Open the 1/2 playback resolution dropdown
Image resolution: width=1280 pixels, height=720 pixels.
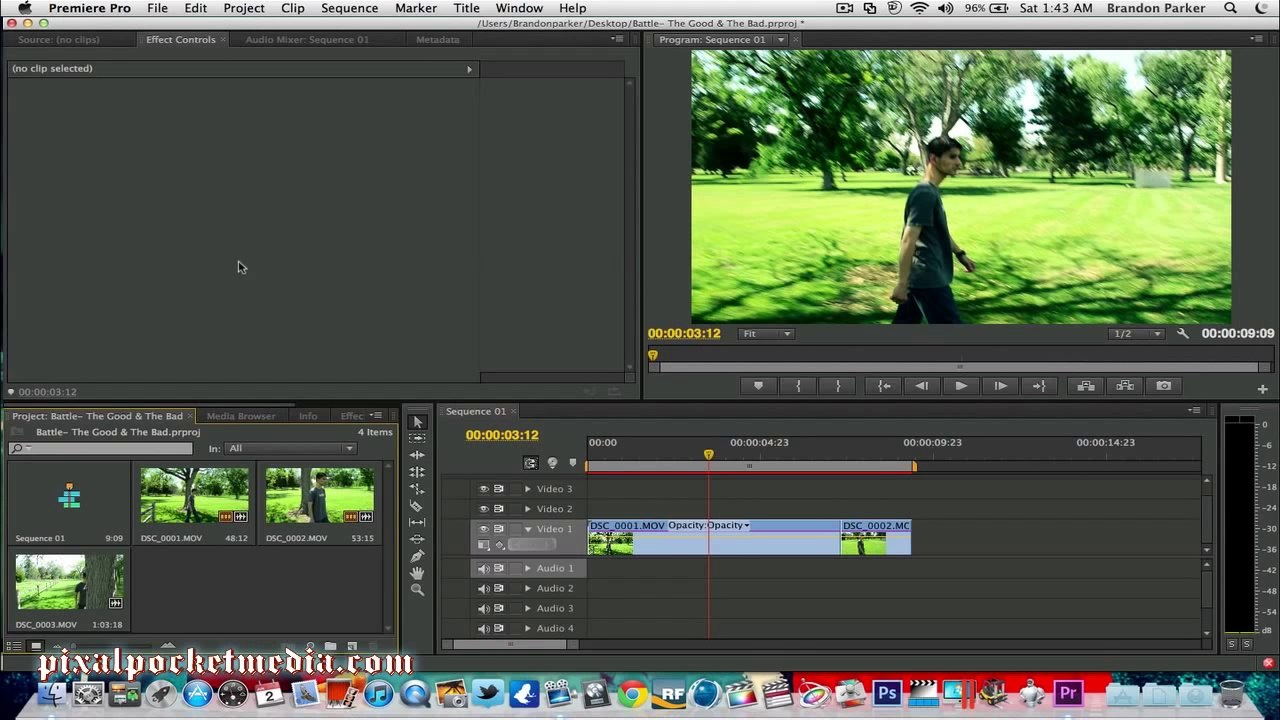click(x=1137, y=334)
